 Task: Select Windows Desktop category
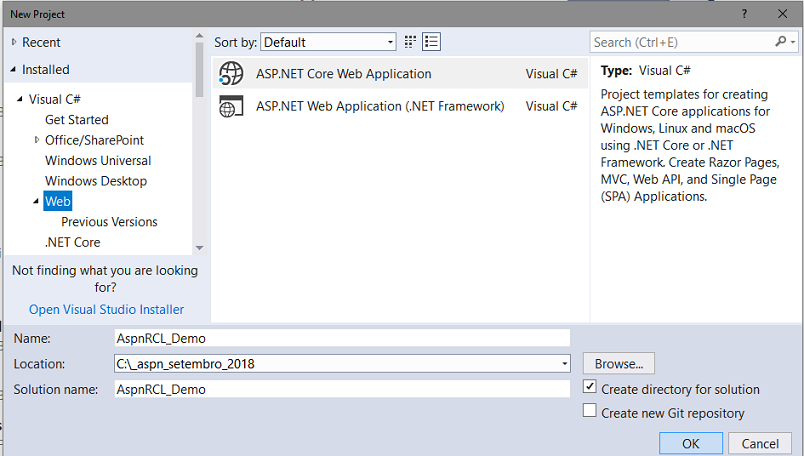pos(96,181)
